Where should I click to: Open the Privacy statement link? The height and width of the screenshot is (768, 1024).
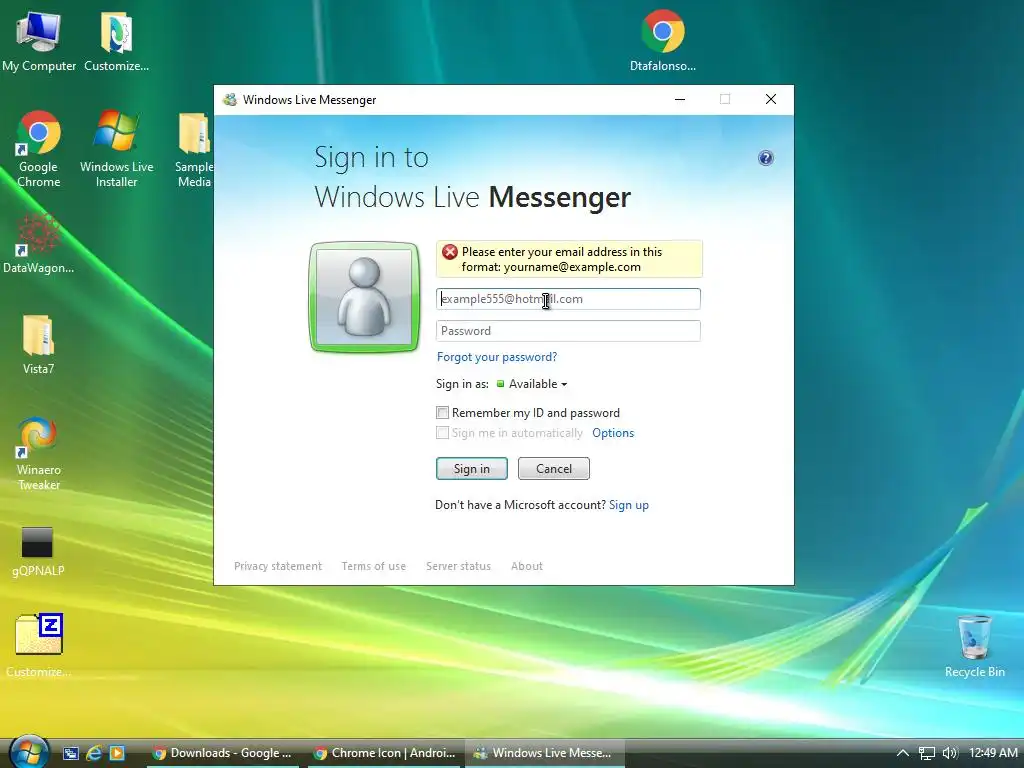pos(278,566)
